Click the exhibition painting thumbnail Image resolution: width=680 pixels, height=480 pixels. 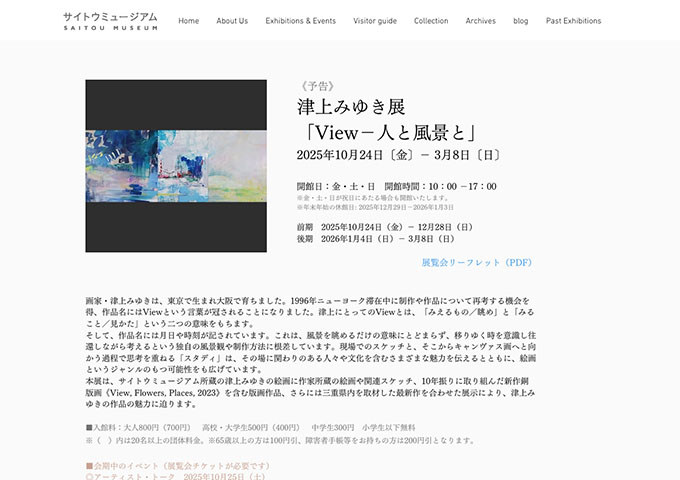point(176,166)
